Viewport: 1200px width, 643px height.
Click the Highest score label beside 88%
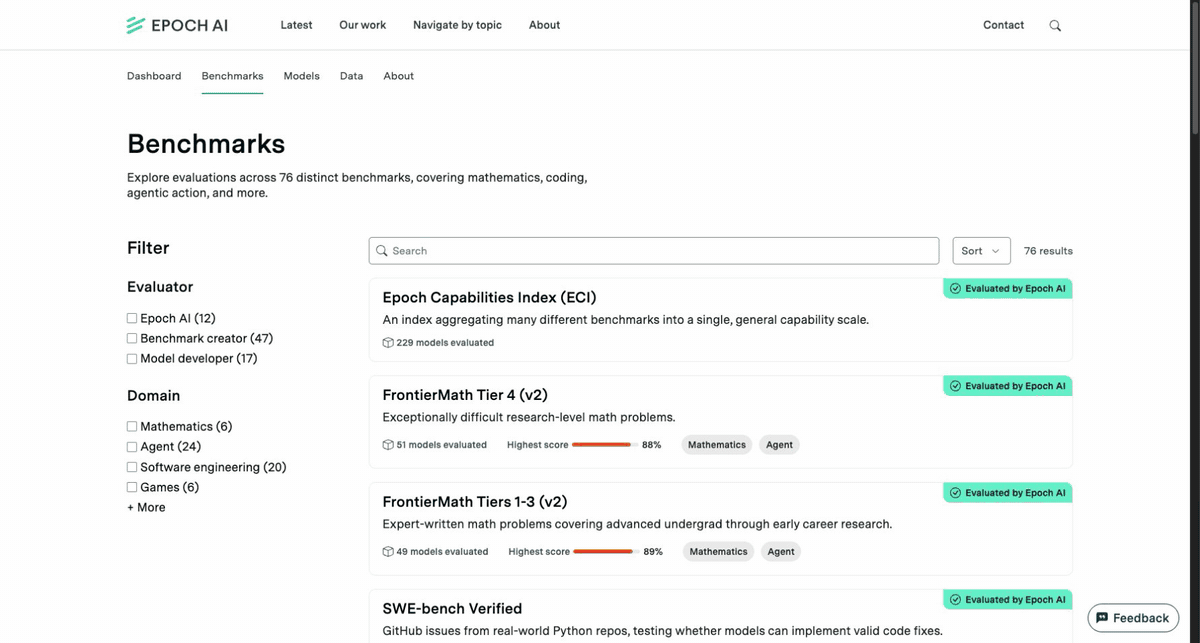coord(538,445)
